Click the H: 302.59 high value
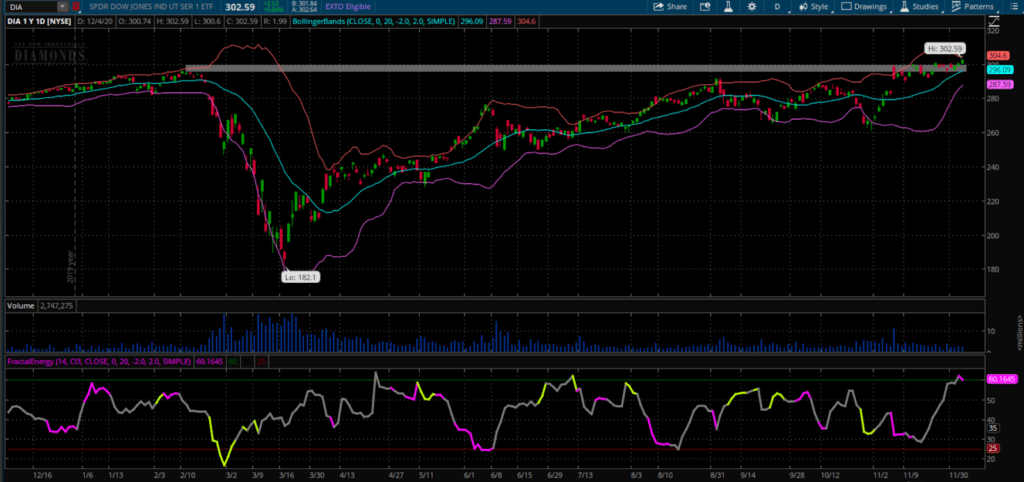The height and width of the screenshot is (482, 1024). click(x=174, y=21)
